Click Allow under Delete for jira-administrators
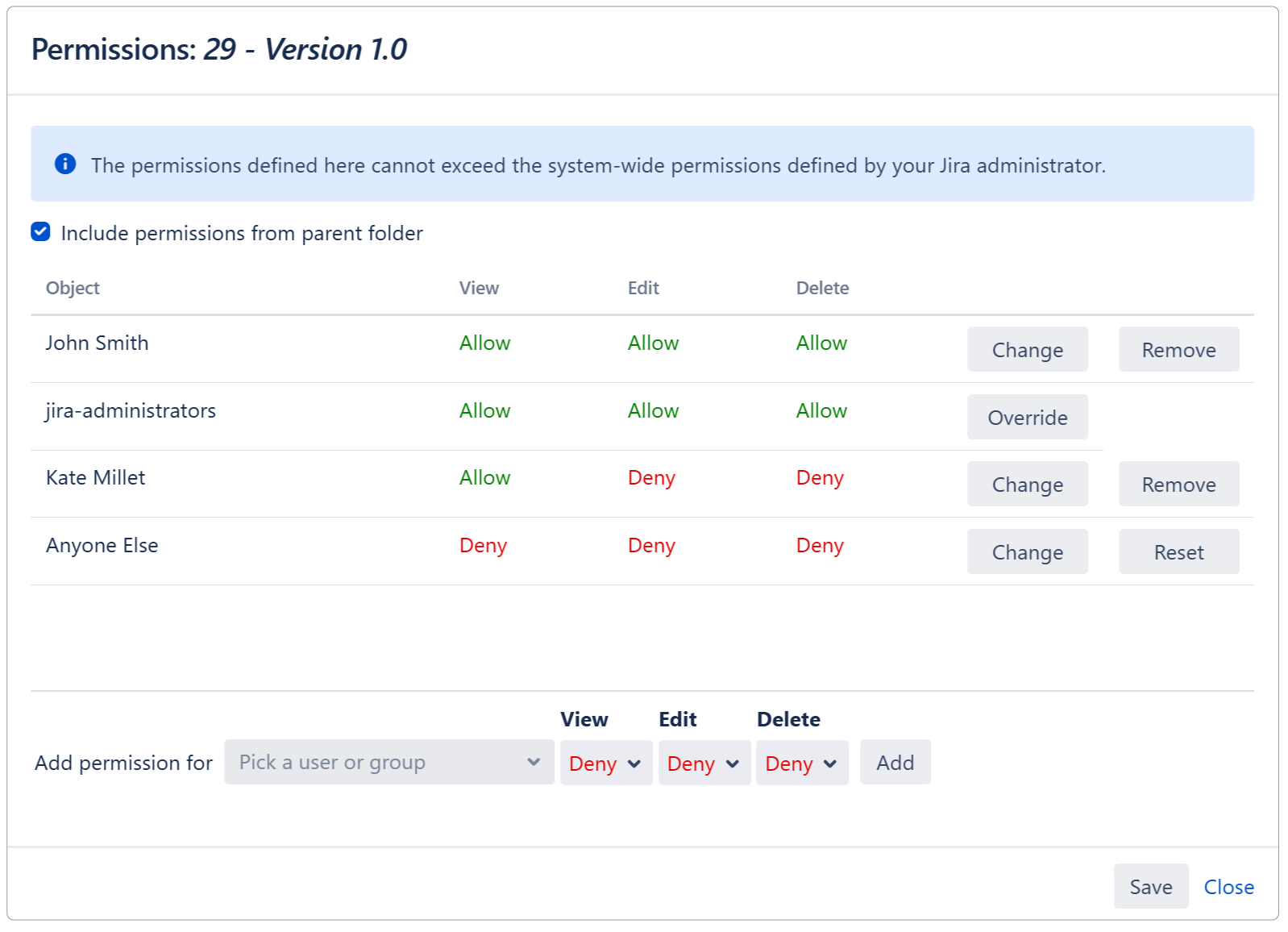This screenshot has width=1288, height=932. [x=821, y=410]
